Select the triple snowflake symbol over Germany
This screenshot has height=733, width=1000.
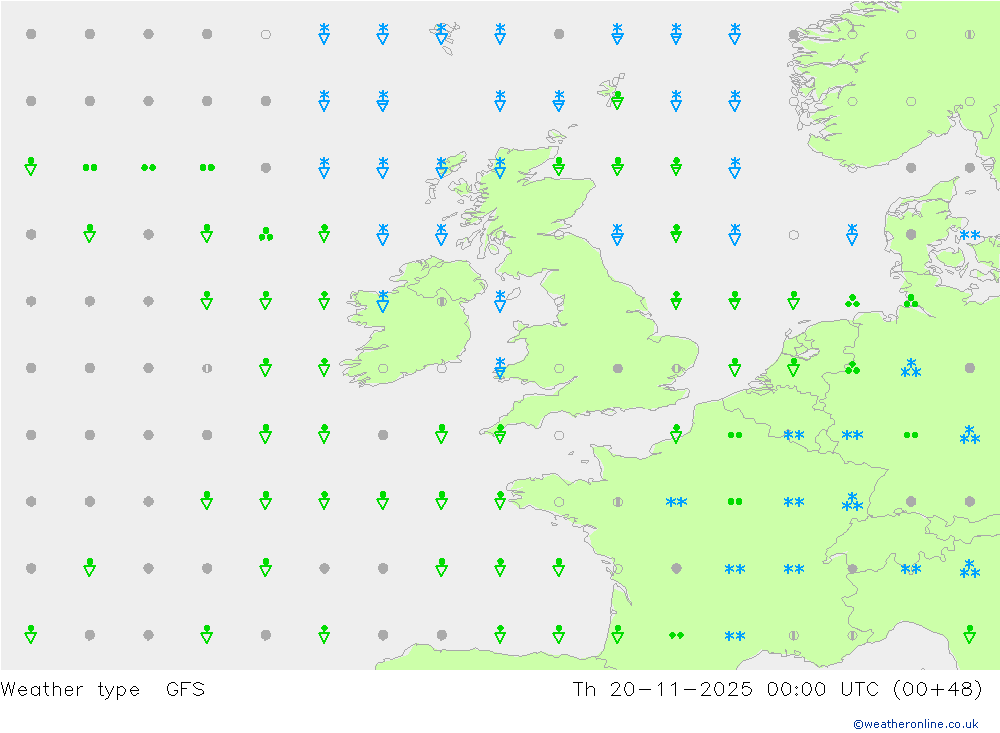pyautogui.click(x=911, y=368)
